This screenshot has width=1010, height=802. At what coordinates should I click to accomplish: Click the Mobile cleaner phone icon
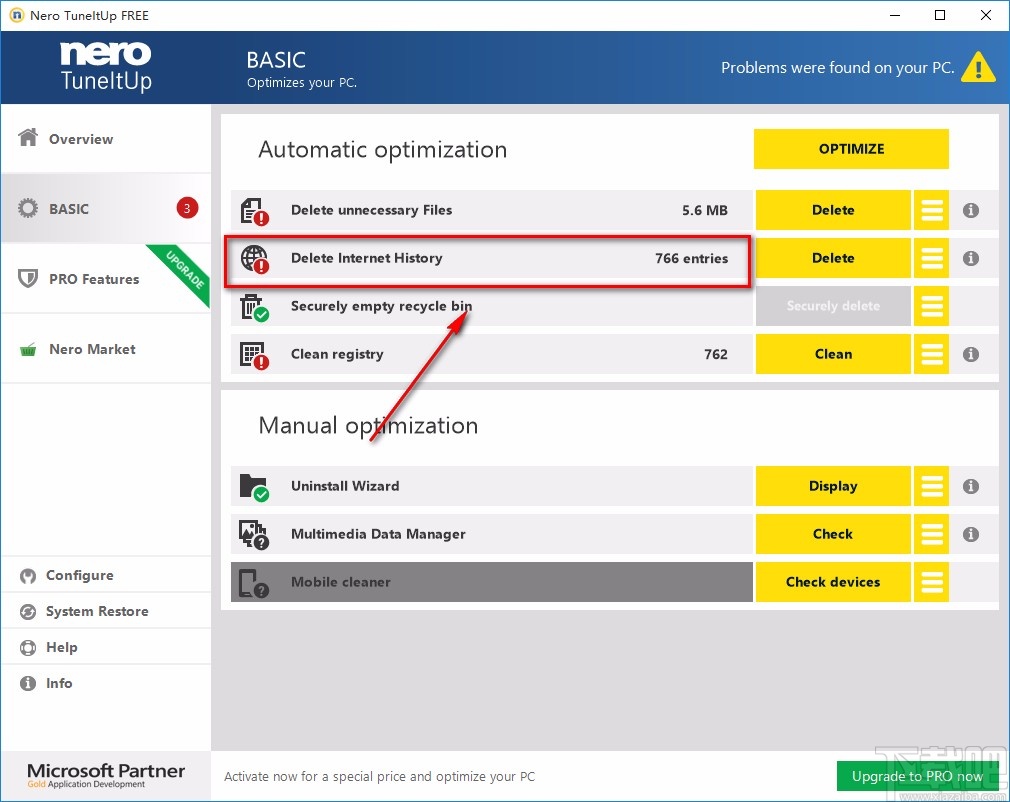(254, 583)
